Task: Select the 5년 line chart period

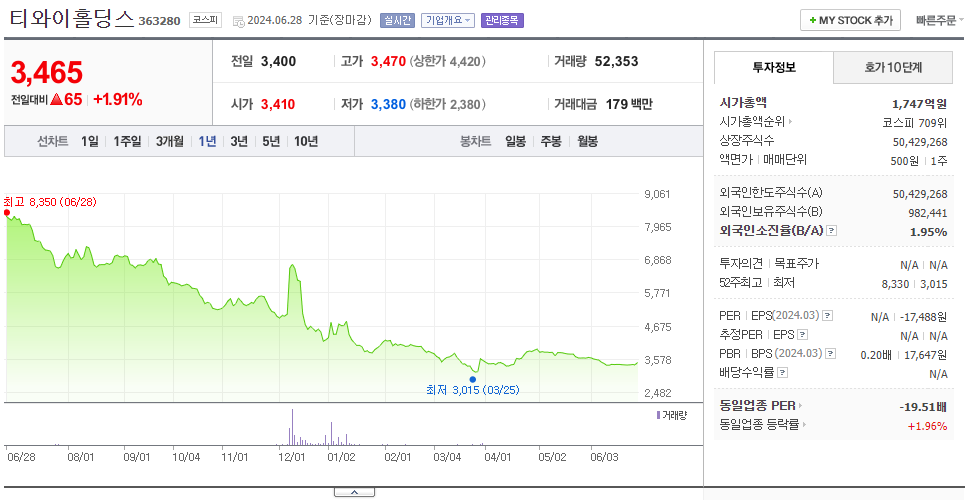Action: coord(271,141)
